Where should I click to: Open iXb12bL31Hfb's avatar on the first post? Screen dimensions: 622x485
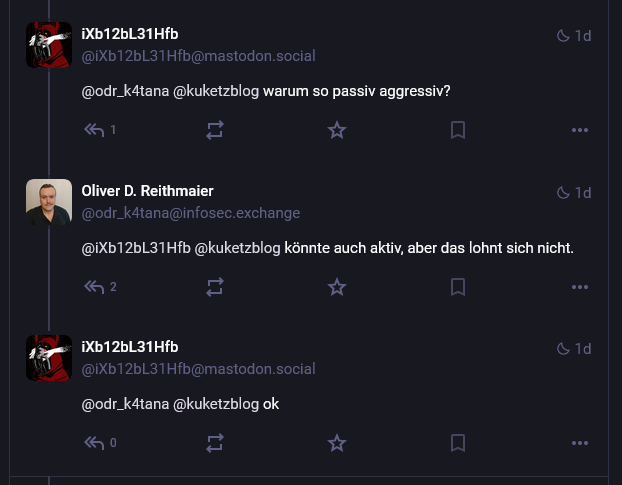[x=49, y=45]
